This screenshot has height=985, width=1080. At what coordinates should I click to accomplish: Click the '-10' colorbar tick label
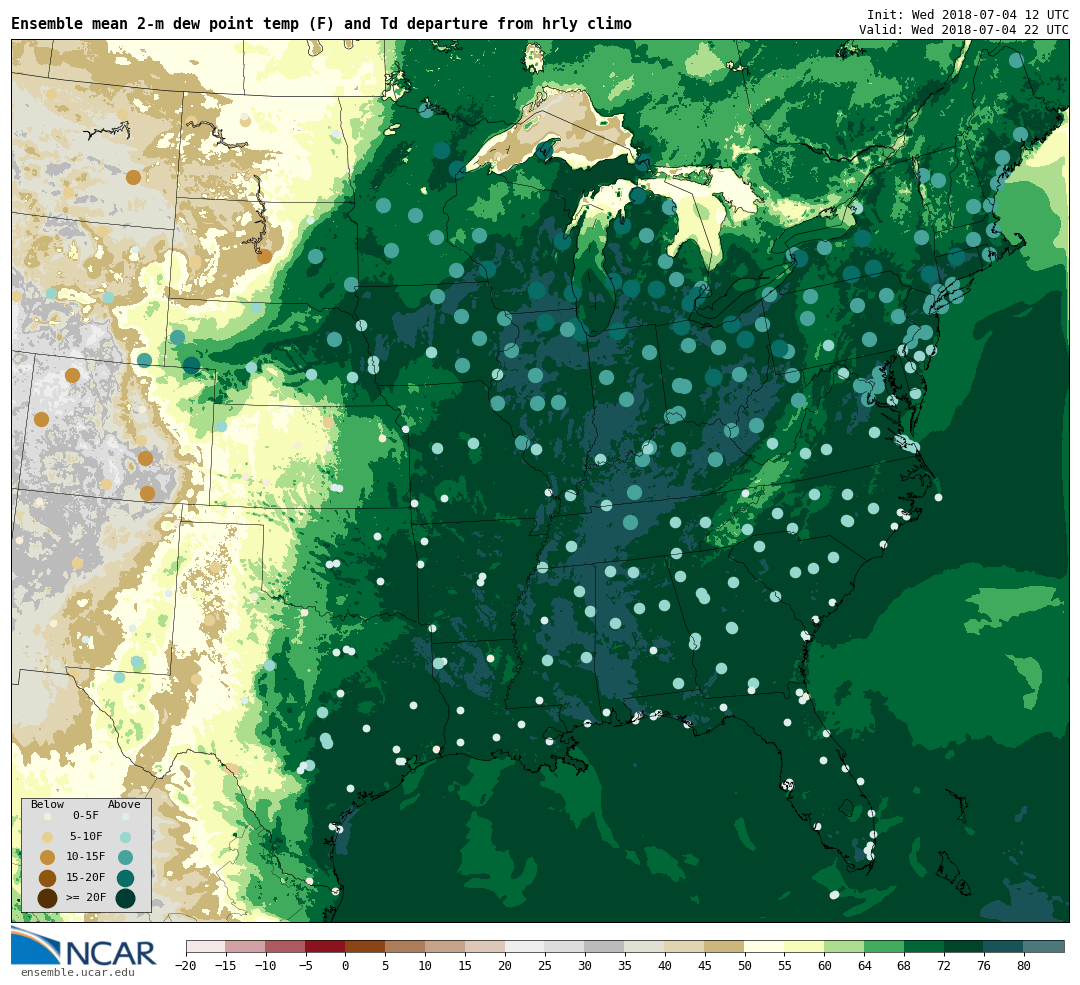[x=266, y=966]
